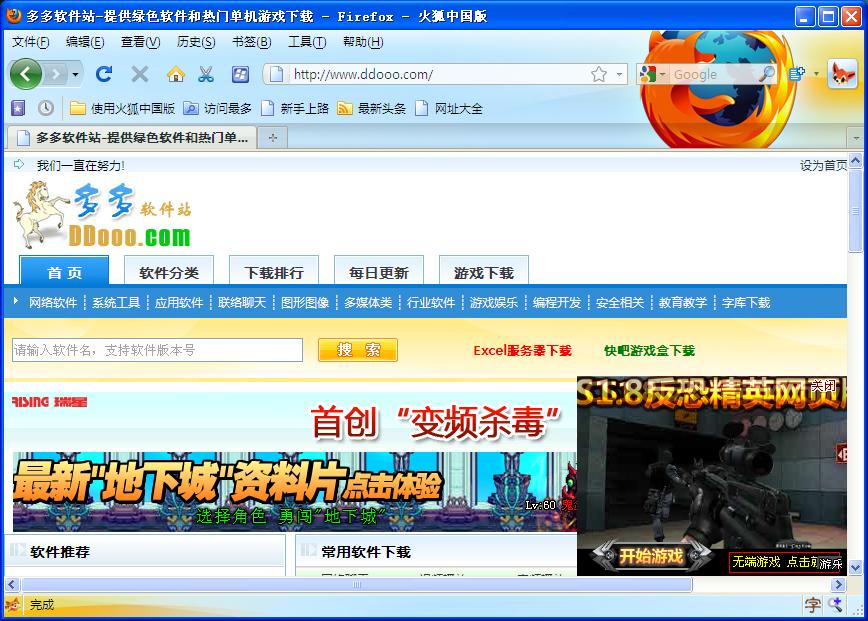The width and height of the screenshot is (868, 621).
Task: Click the page icon in address bar
Action: [x=276, y=74]
